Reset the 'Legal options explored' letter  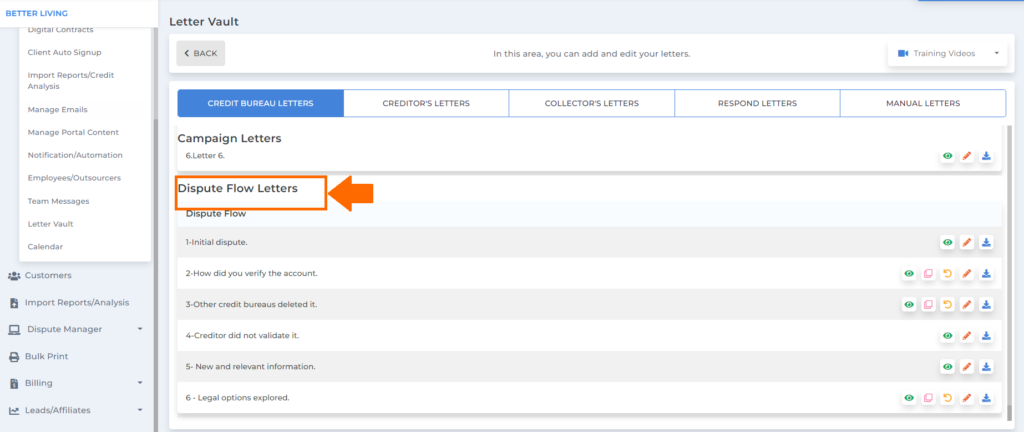(x=948, y=398)
